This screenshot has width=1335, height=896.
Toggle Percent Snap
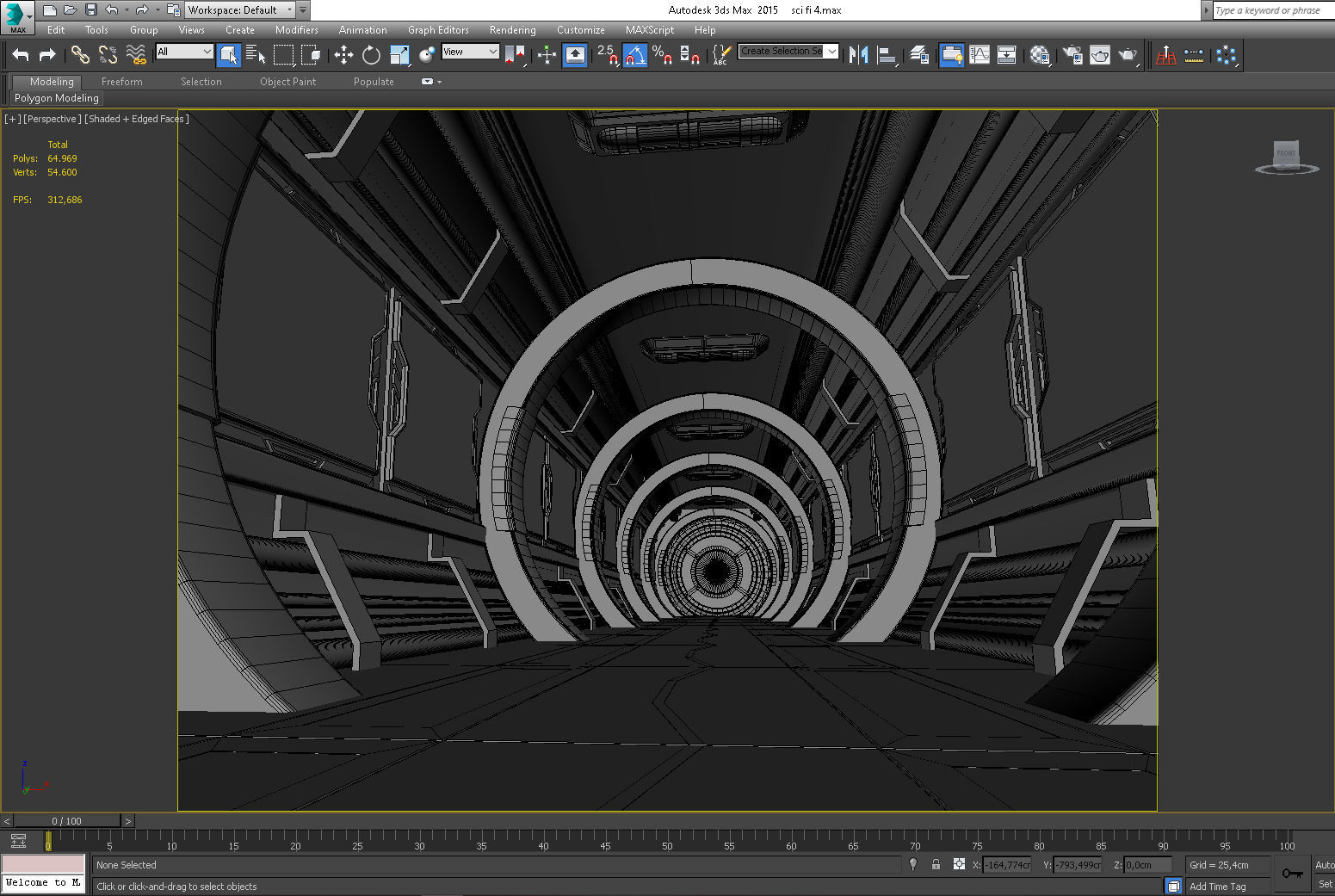click(663, 55)
